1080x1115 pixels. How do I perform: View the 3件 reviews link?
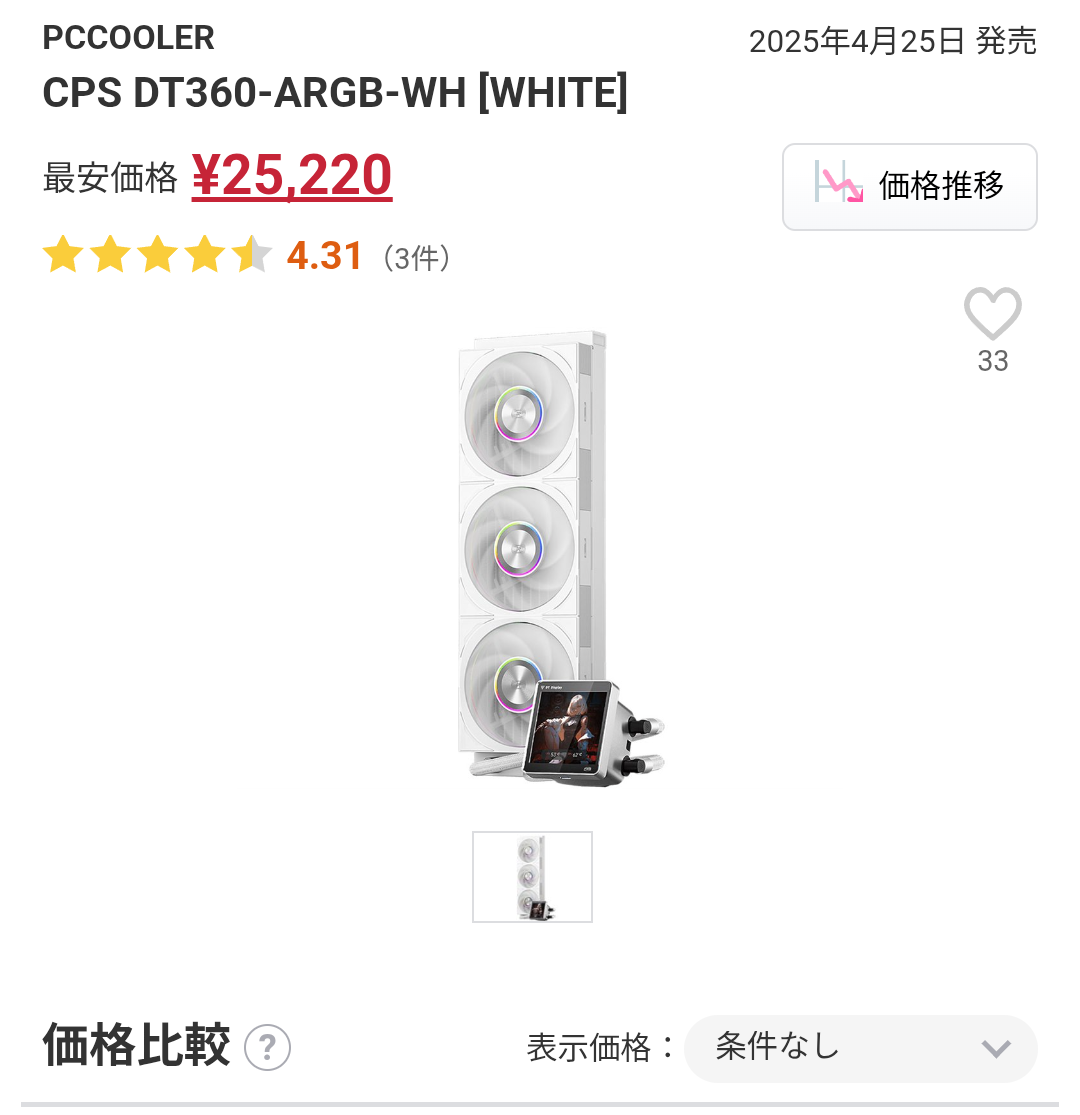click(x=417, y=257)
